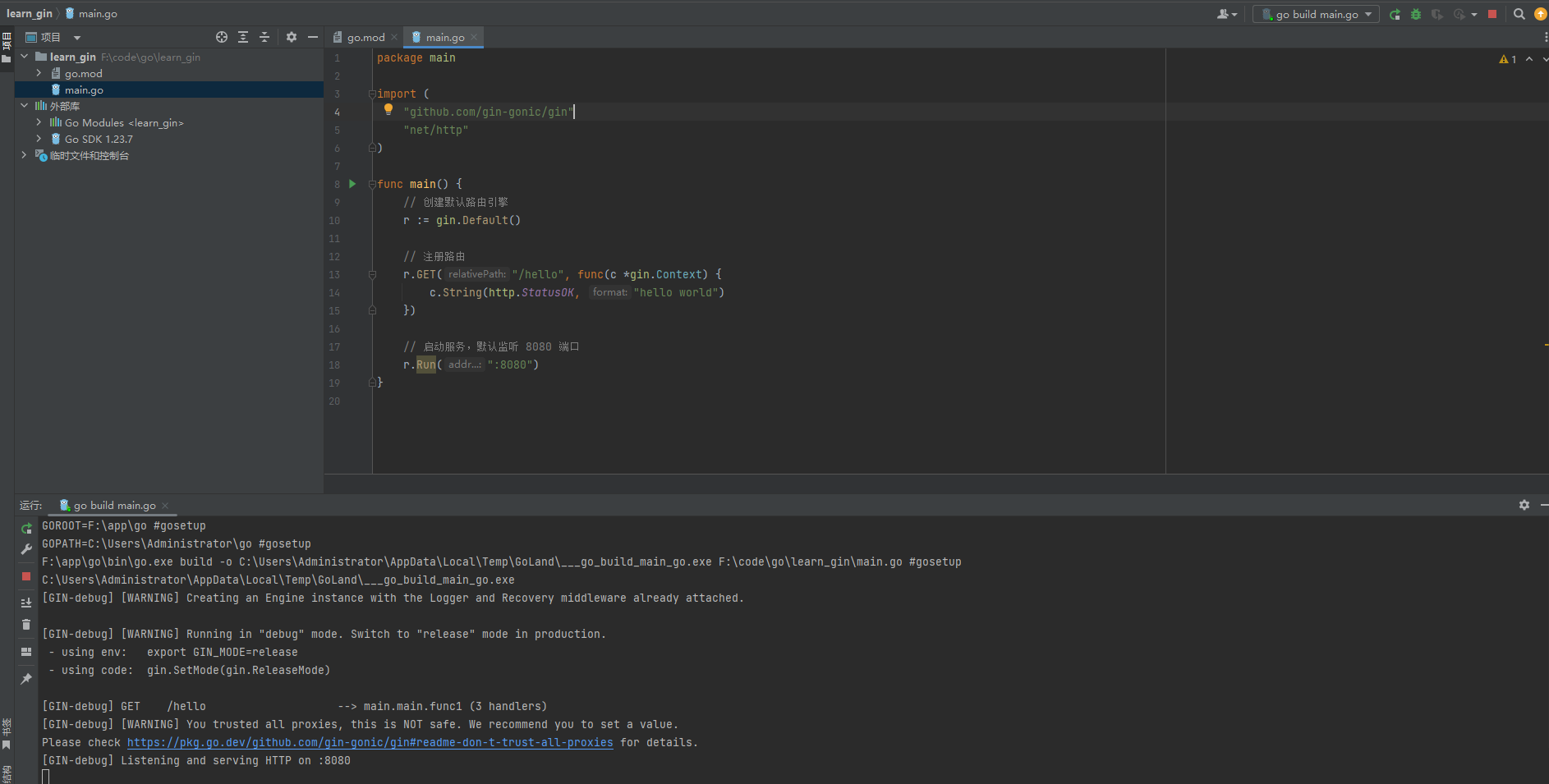Open the profiler run icon
1549x784 pixels.
click(x=1459, y=14)
